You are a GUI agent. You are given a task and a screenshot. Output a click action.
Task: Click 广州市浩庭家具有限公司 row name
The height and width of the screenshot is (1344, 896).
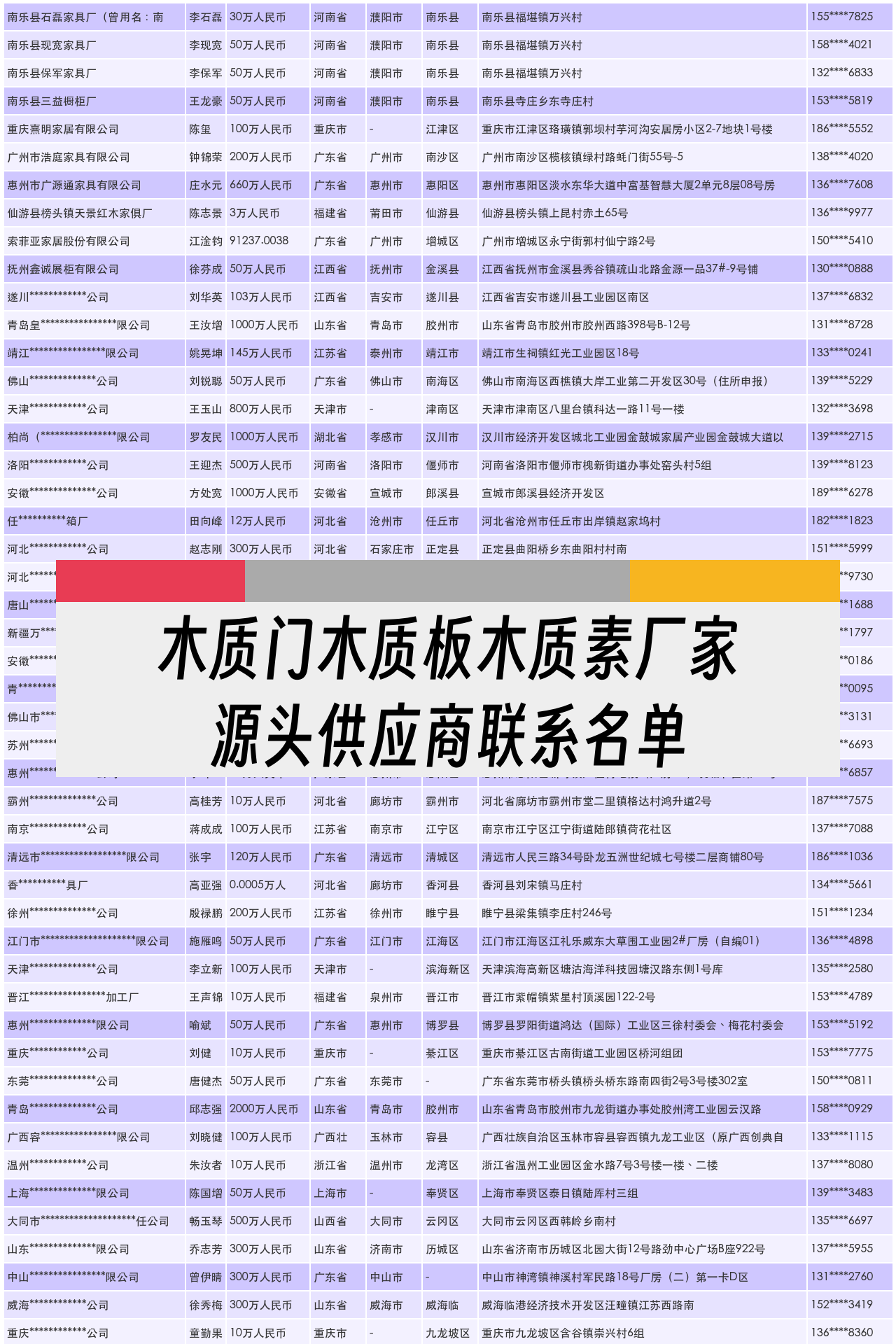(69, 157)
